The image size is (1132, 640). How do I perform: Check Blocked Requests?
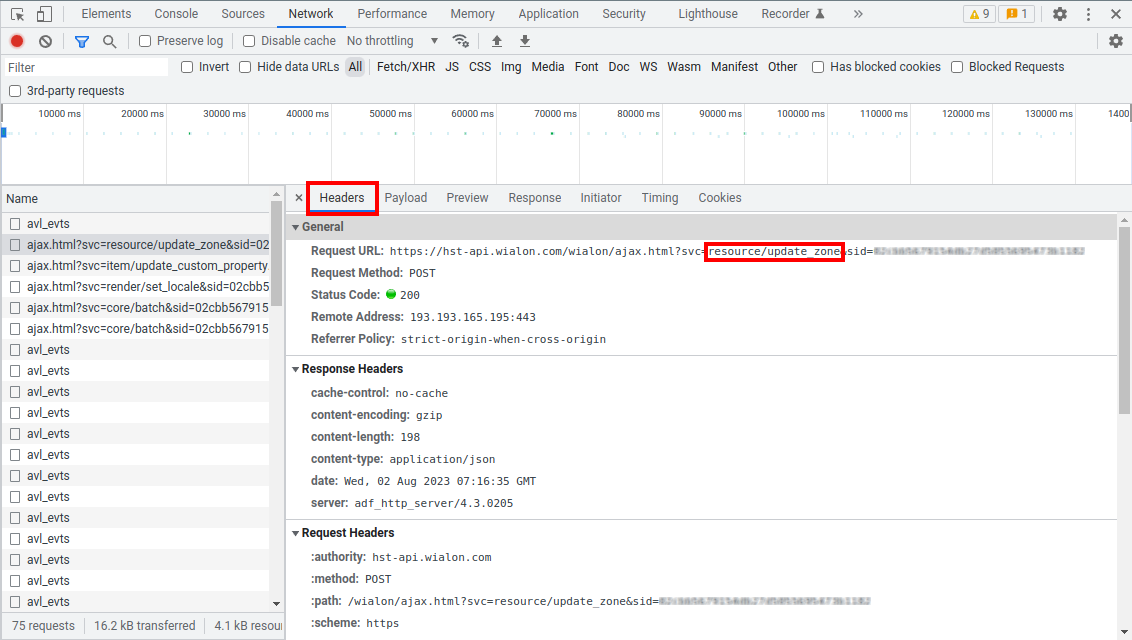point(957,67)
